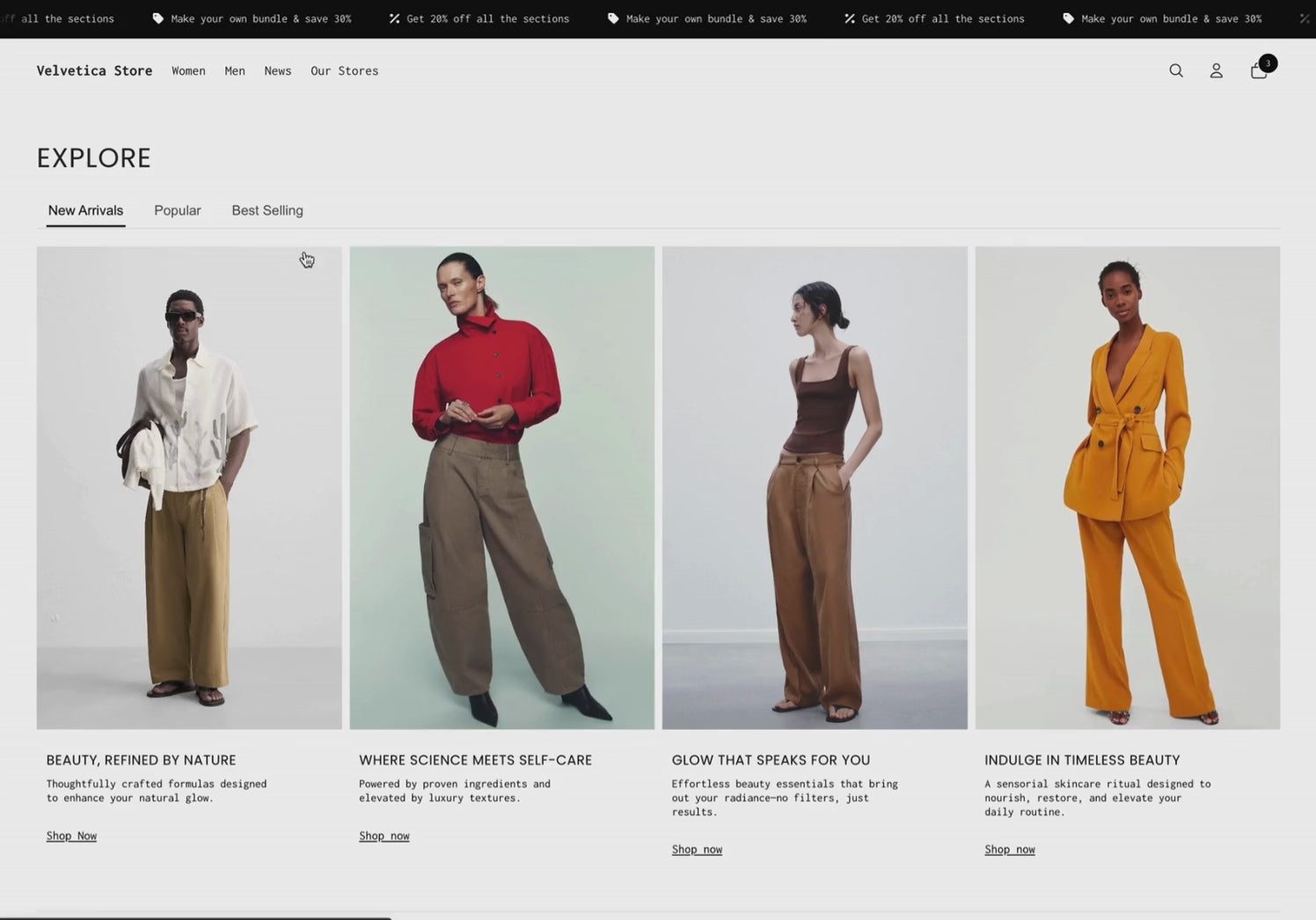1316x920 pixels.
Task: Open the Women menu item
Action: [x=188, y=71]
